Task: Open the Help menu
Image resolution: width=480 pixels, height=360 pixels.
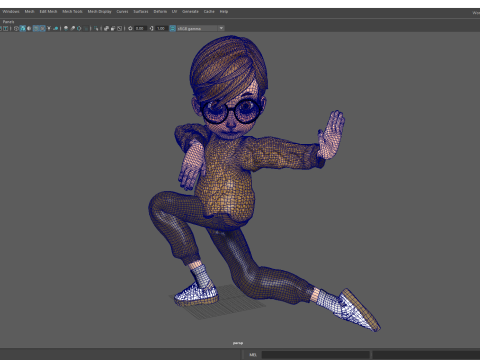Action: point(224,12)
